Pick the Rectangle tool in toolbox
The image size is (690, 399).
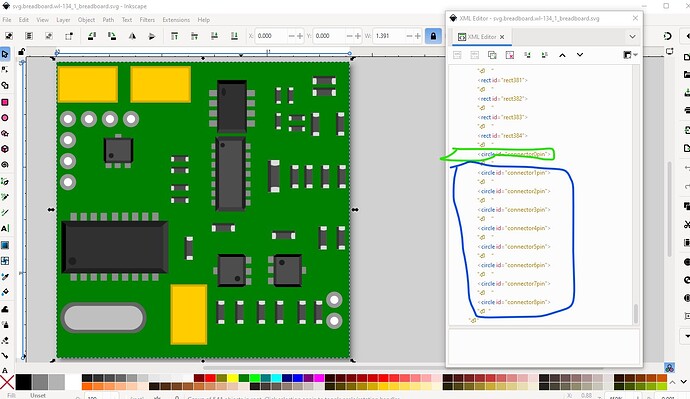(5, 102)
